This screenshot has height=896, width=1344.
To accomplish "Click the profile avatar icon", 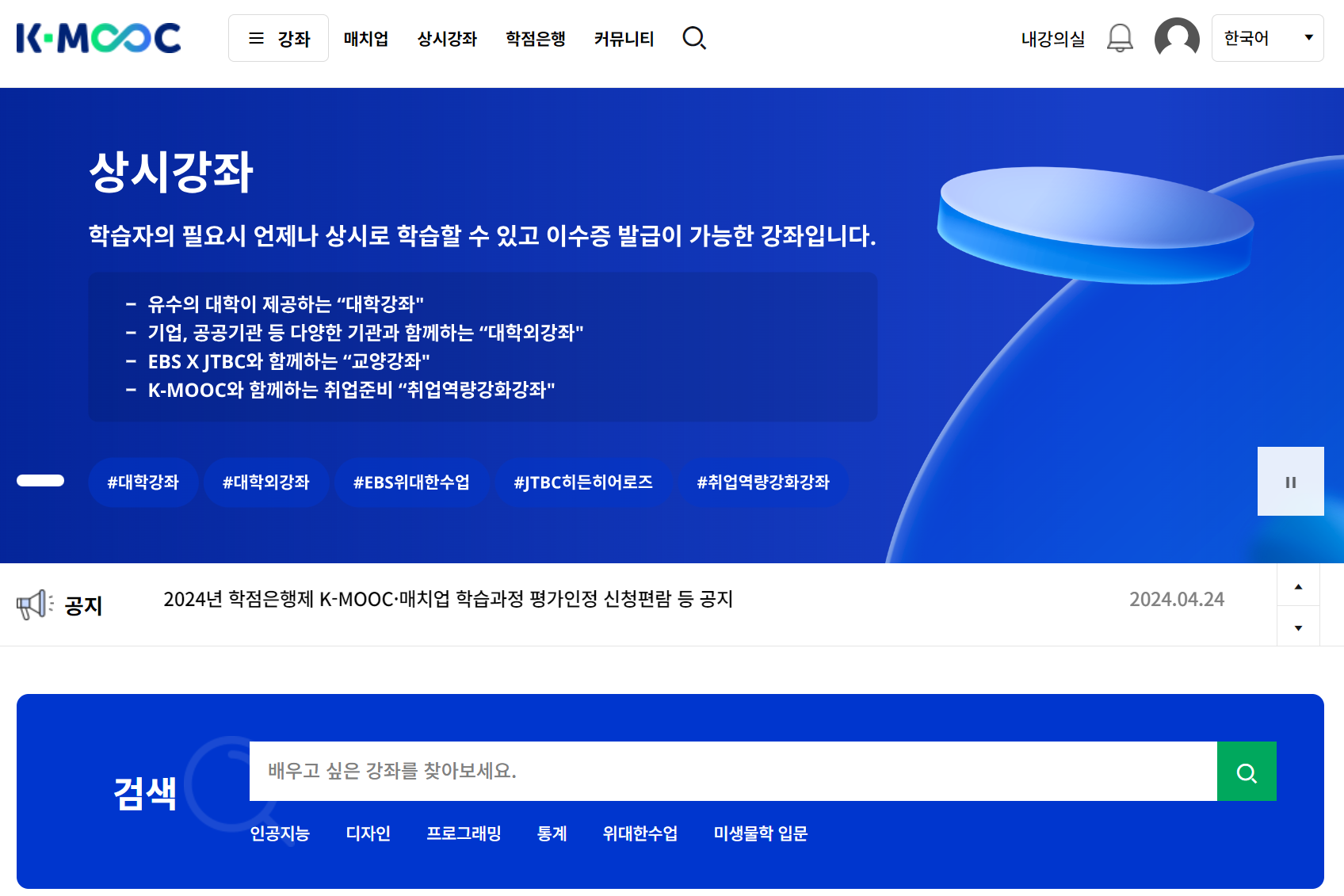I will pyautogui.click(x=1176, y=37).
